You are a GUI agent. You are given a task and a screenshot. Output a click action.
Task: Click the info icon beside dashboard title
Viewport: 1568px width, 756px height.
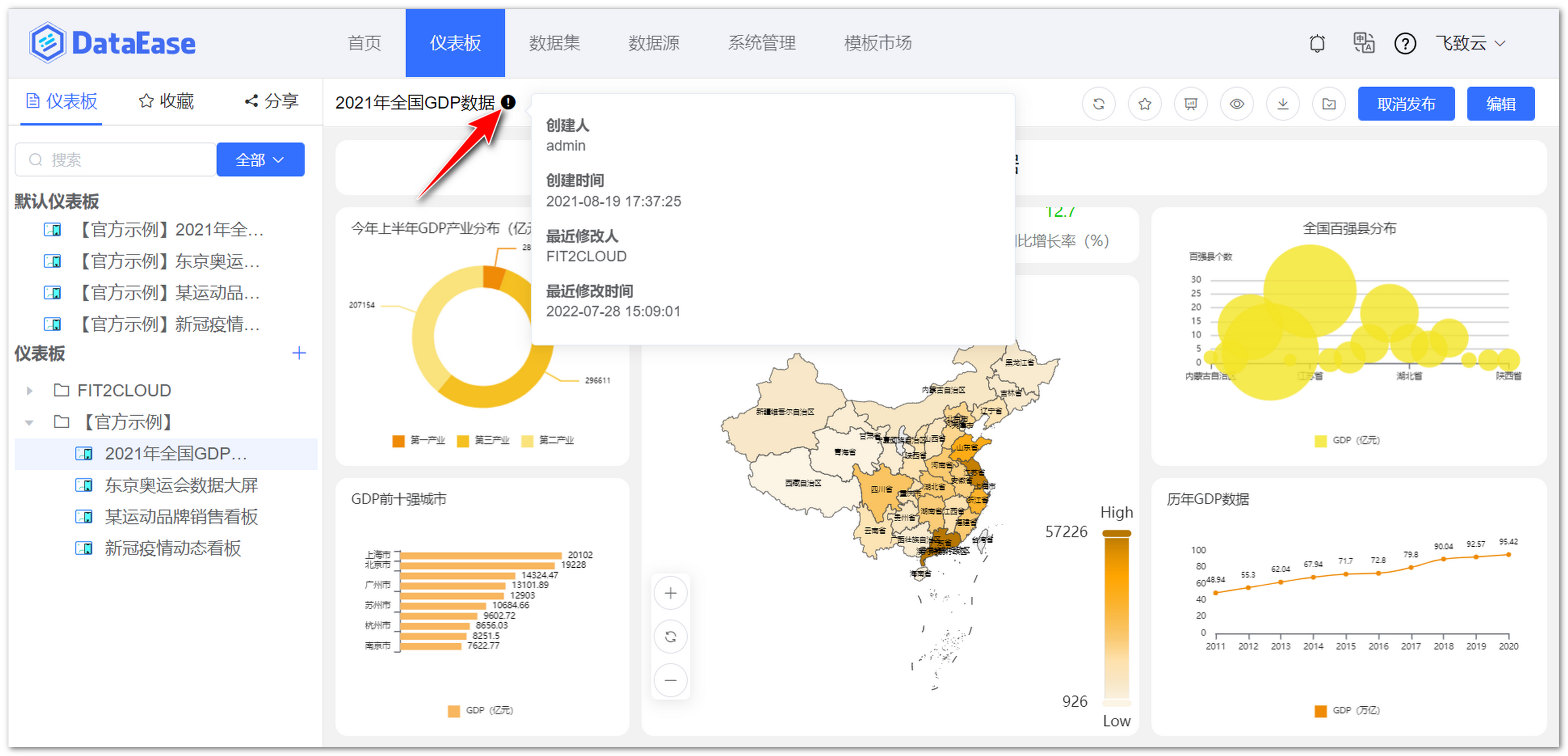click(508, 102)
